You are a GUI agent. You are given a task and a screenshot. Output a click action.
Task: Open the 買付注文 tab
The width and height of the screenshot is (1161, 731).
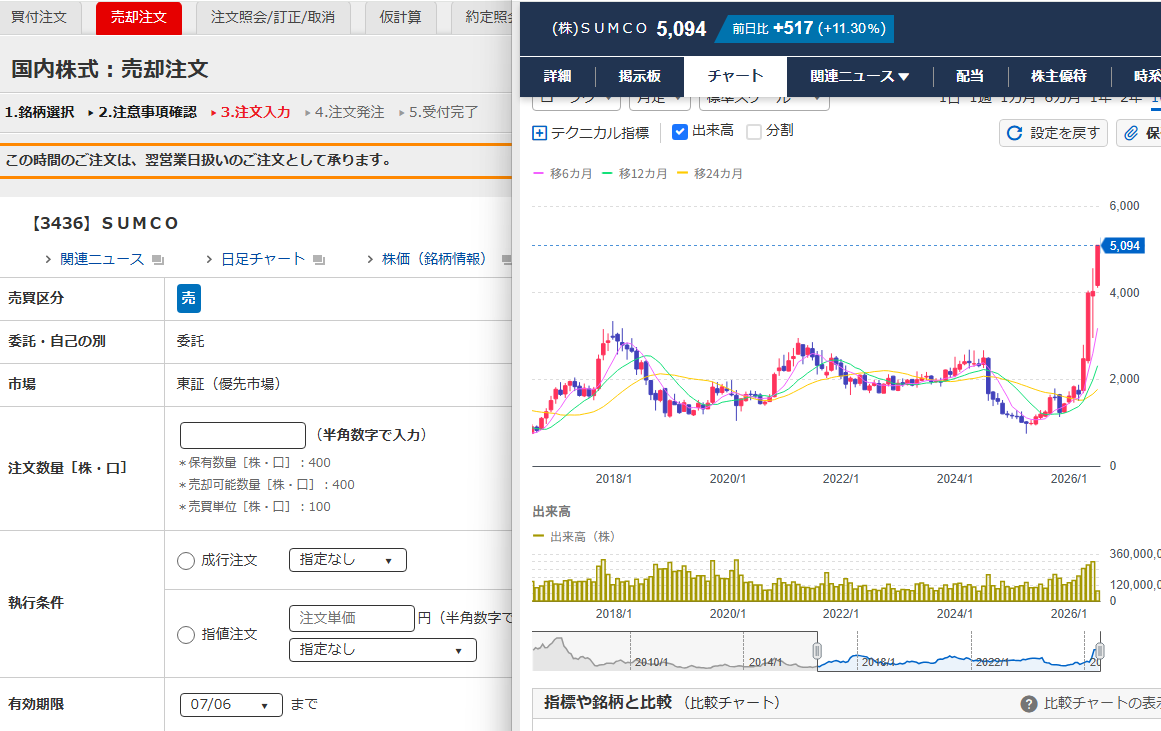[39, 17]
